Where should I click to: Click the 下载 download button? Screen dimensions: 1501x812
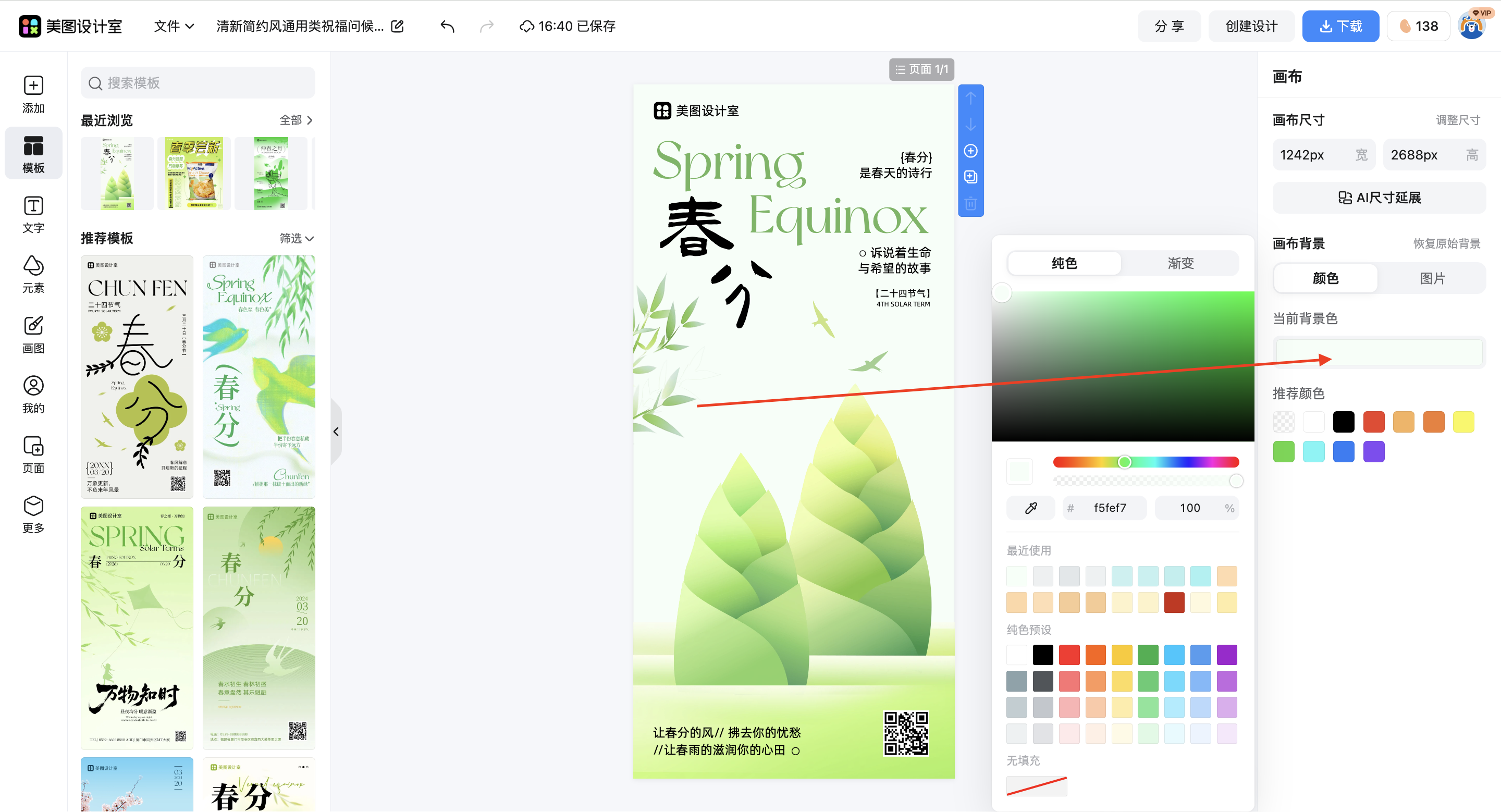click(x=1340, y=26)
